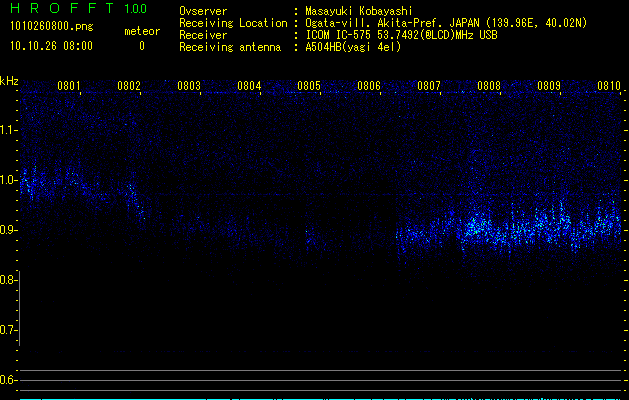Click the 1.0 kHz axis label

[8, 180]
